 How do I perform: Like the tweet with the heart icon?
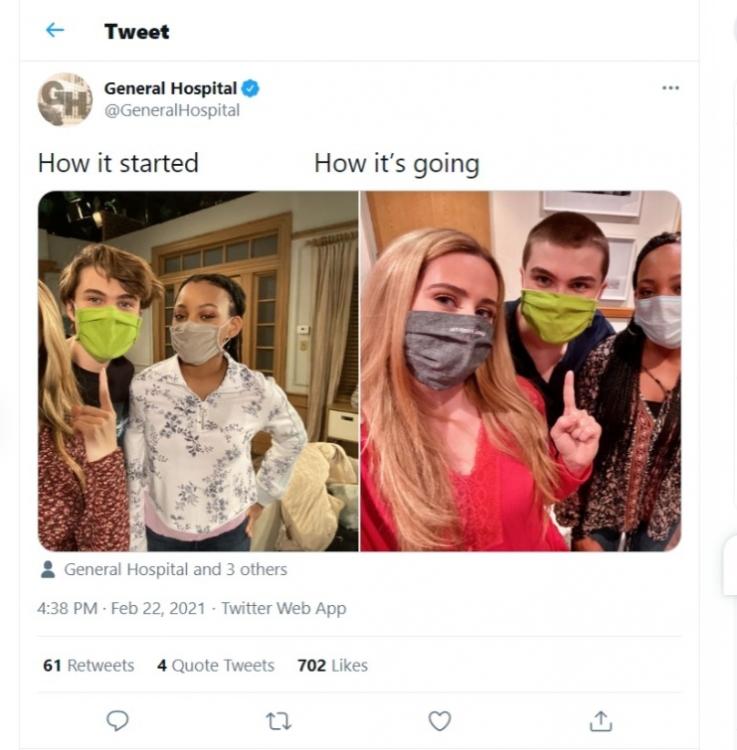[439, 720]
